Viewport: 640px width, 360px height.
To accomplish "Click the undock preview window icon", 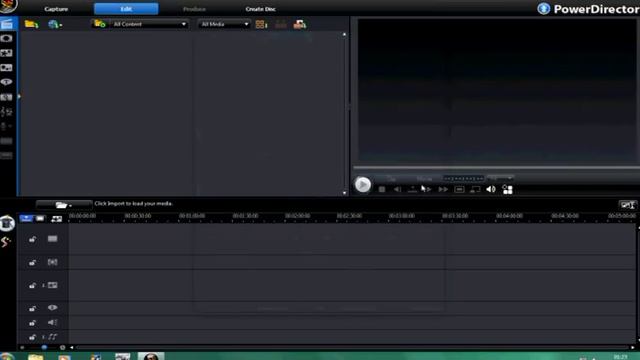I will (507, 189).
